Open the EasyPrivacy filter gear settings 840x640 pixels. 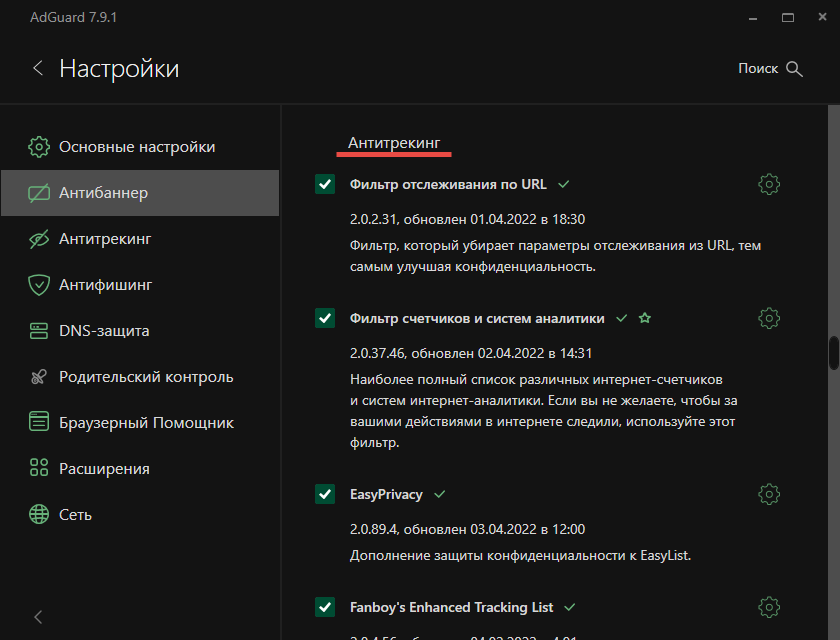(769, 494)
